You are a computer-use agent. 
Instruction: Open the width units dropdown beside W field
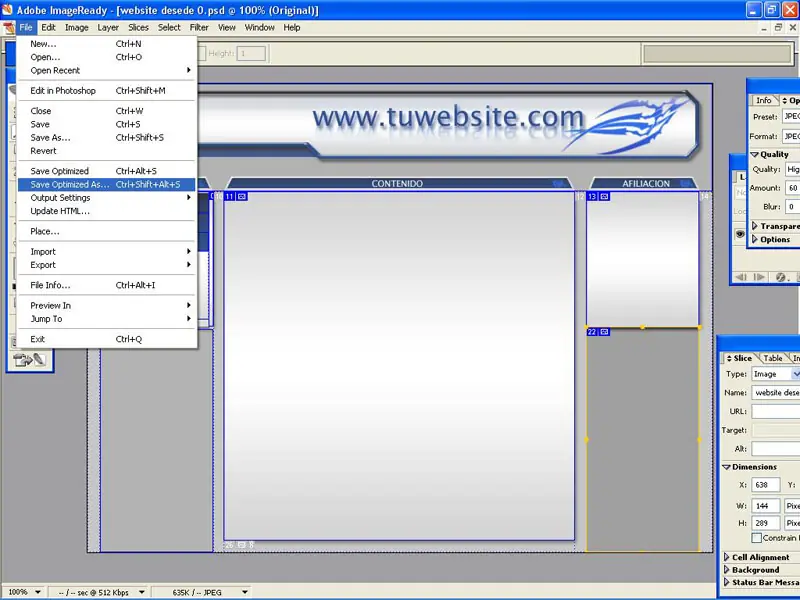pyautogui.click(x=792, y=506)
